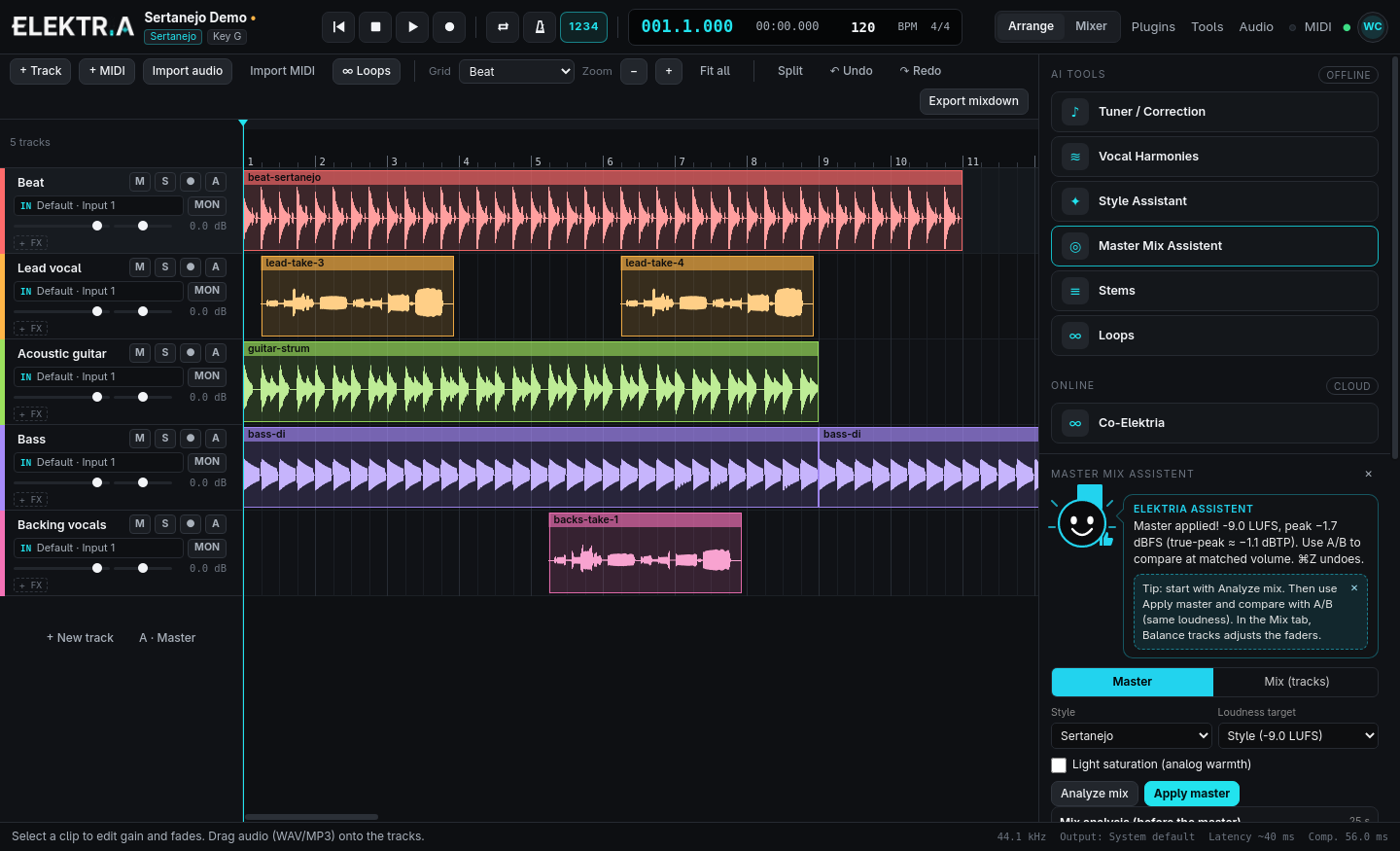Click the Import audio button
Viewport: 1400px width, 851px height.
[x=188, y=71]
